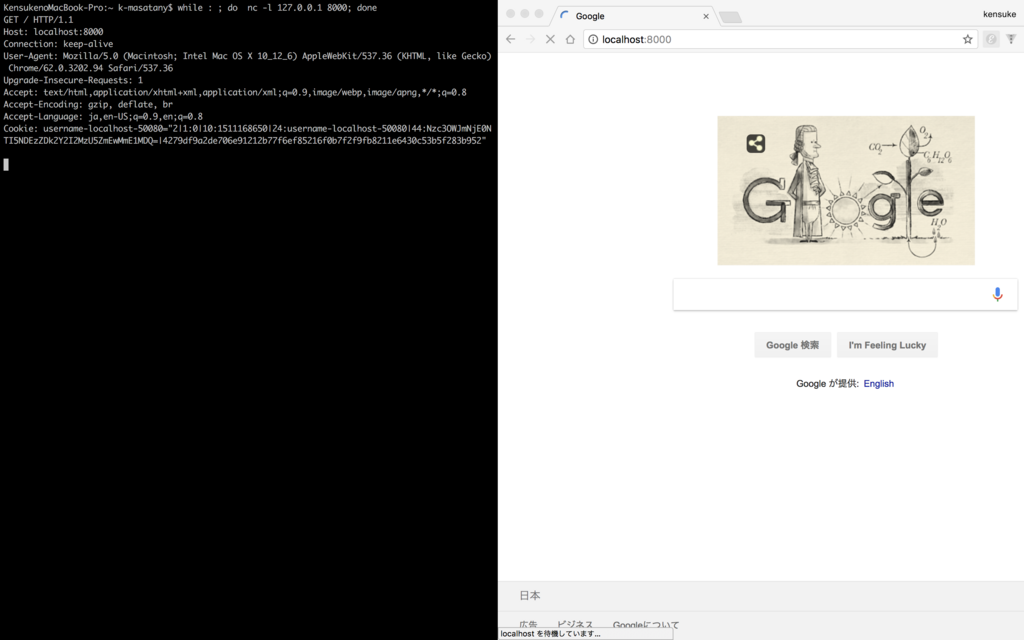The width and height of the screenshot is (1024, 640).
Task: Go to the Chrome home page icon
Action: [570, 39]
